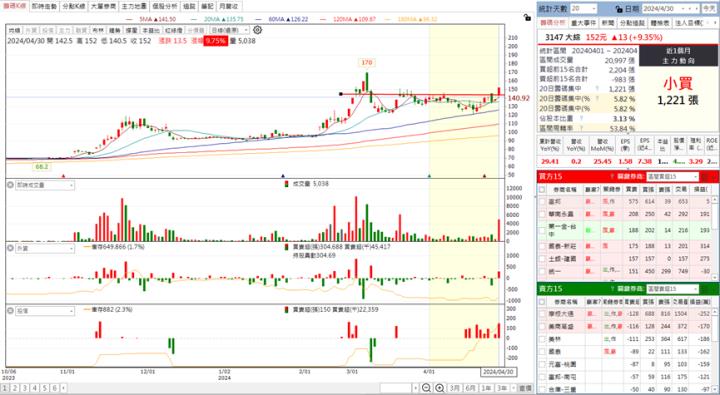
Task: Toggle the 趨勢 trend overlay button
Action: point(114,30)
